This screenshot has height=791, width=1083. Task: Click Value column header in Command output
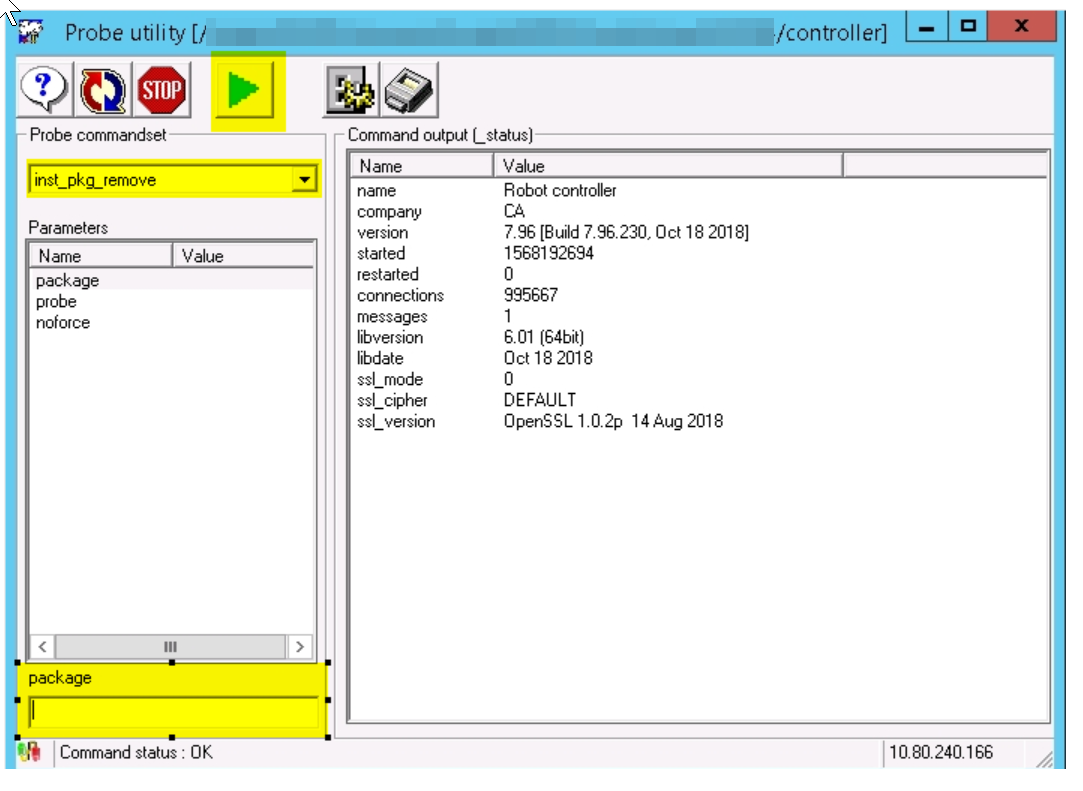[668, 166]
